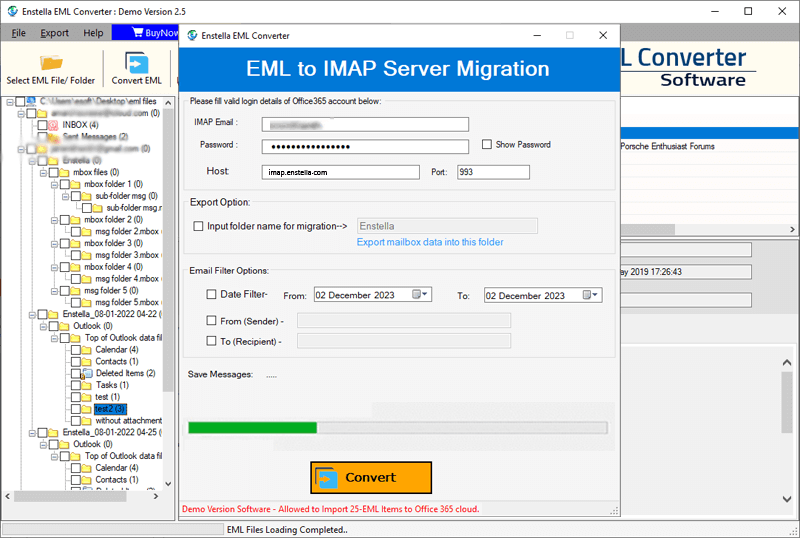Open the Help menu
800x538 pixels.
coord(93,33)
